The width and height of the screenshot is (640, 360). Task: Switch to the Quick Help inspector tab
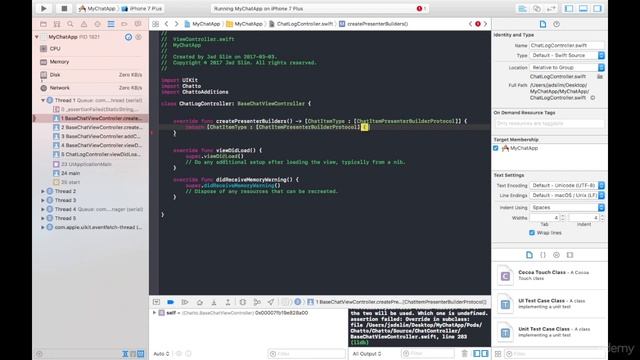coord(556,24)
